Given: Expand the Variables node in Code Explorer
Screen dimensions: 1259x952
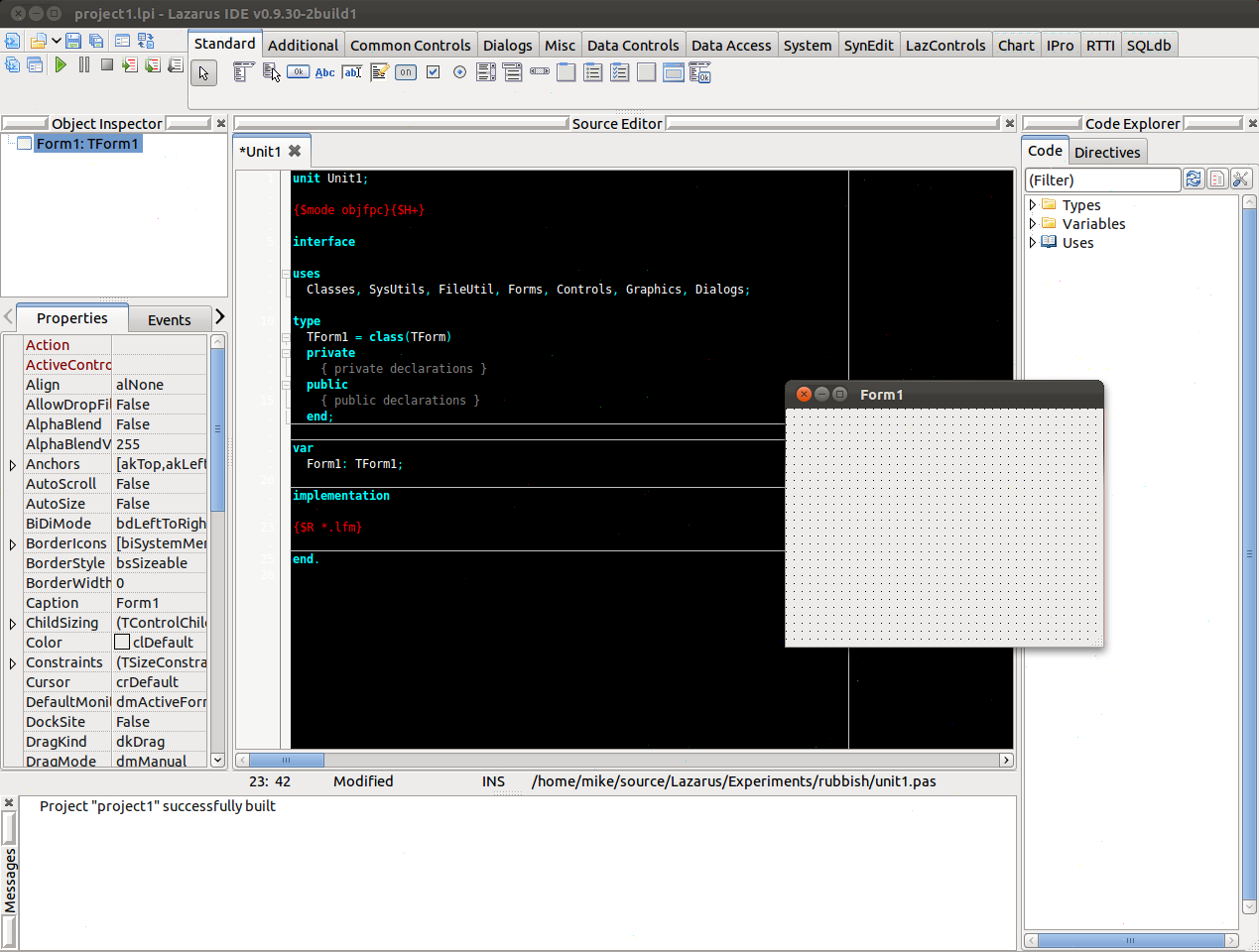Looking at the screenshot, I should tap(1032, 223).
